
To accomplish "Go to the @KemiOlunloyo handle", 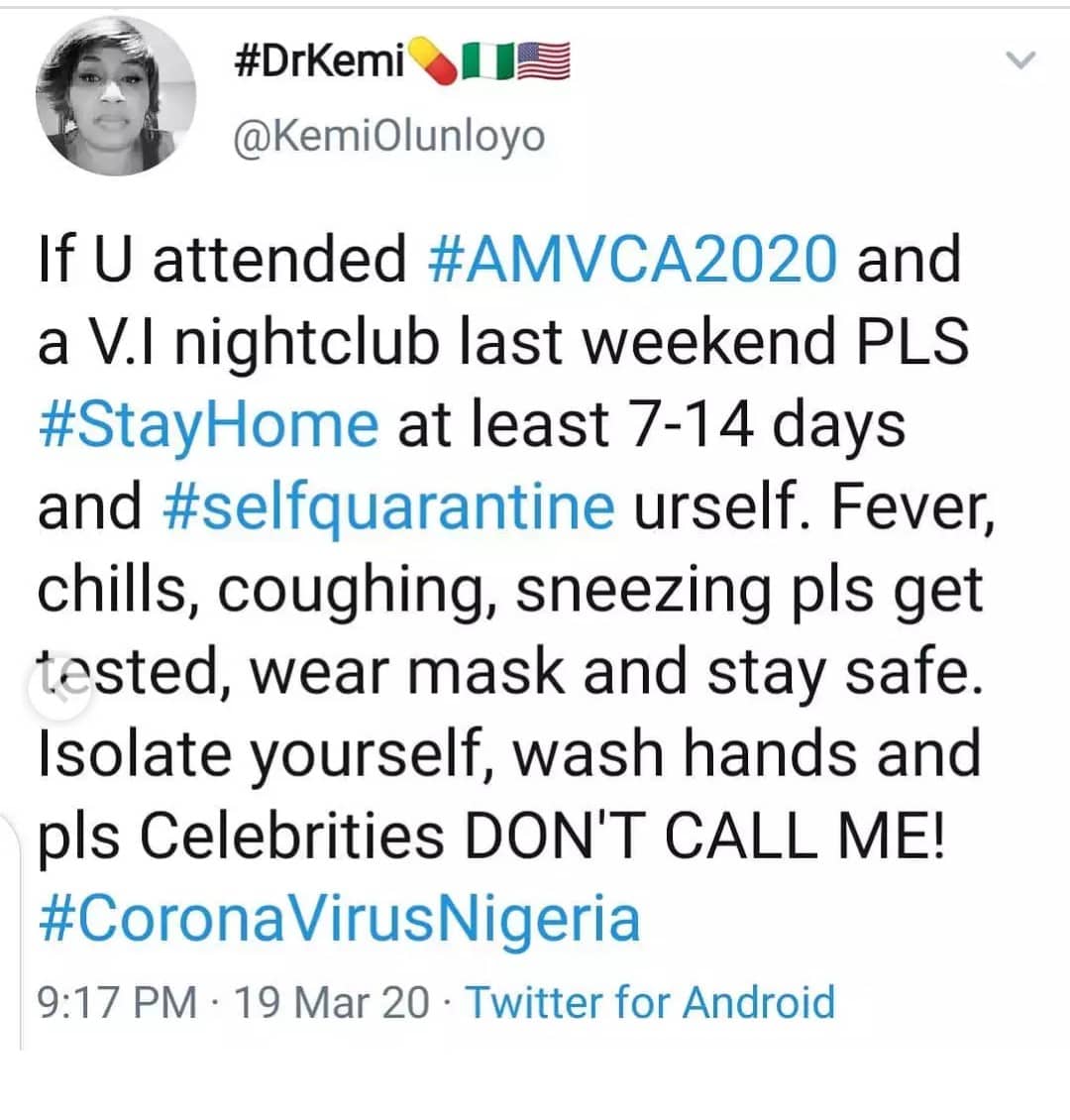I will 387,136.
